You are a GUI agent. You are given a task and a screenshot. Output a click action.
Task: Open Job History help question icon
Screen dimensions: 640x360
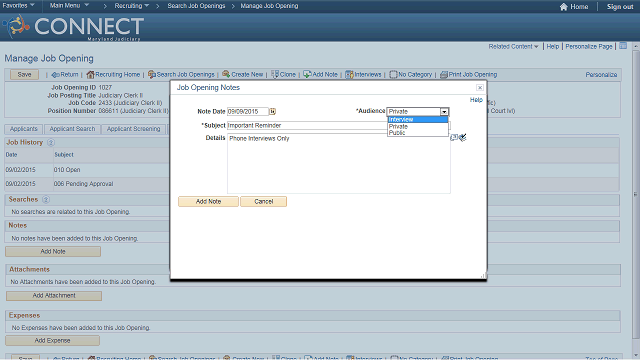[x=51, y=142]
